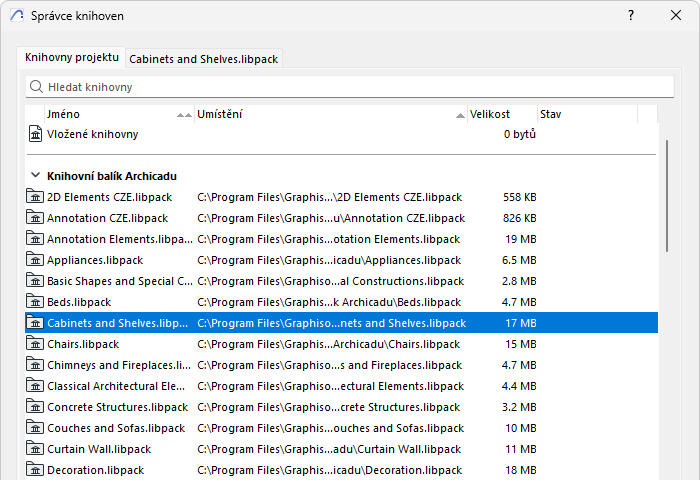Click the Stav column header
Viewport: 700px width, 480px height.
point(588,114)
